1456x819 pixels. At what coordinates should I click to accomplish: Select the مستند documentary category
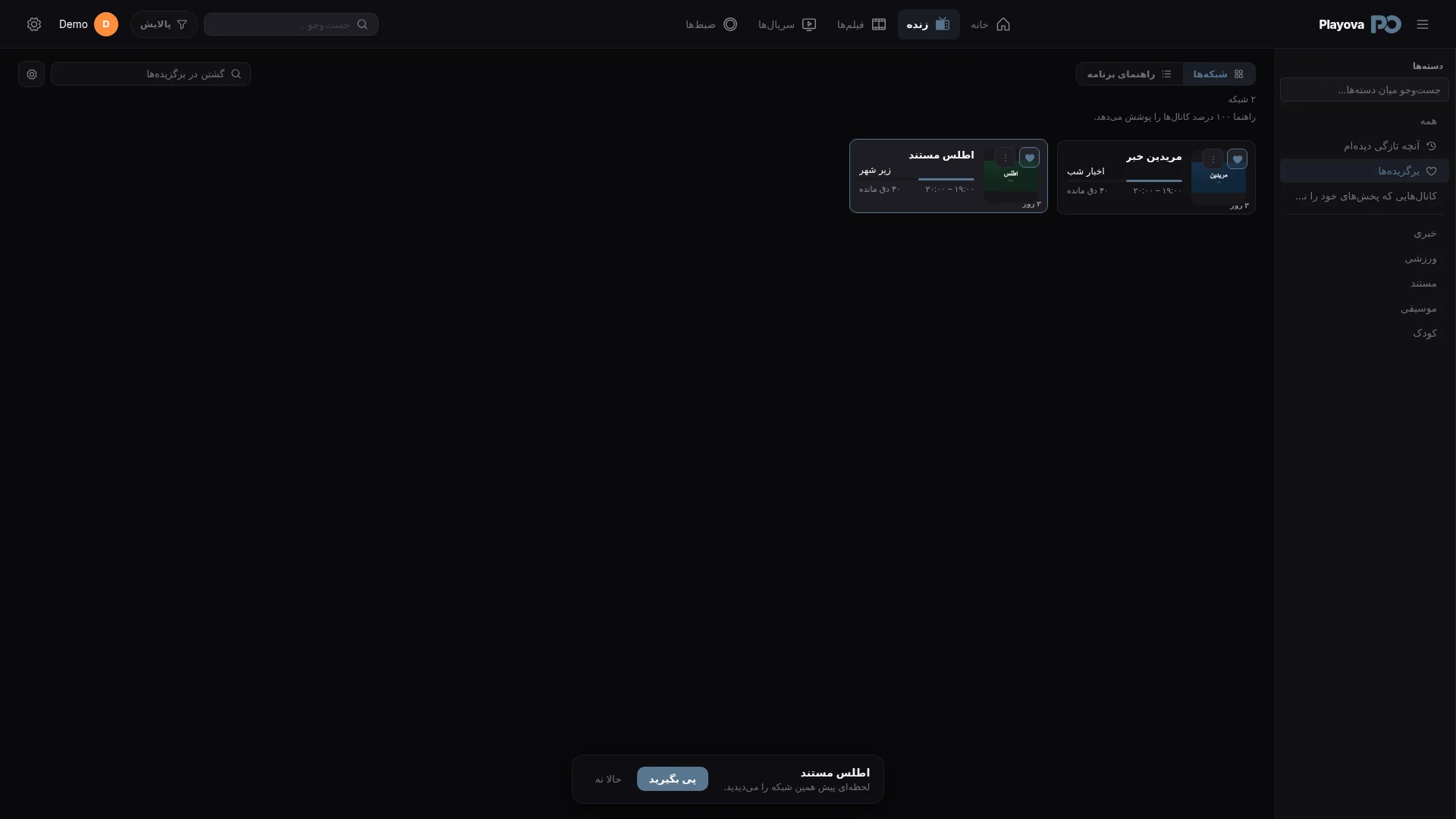coord(1364,283)
